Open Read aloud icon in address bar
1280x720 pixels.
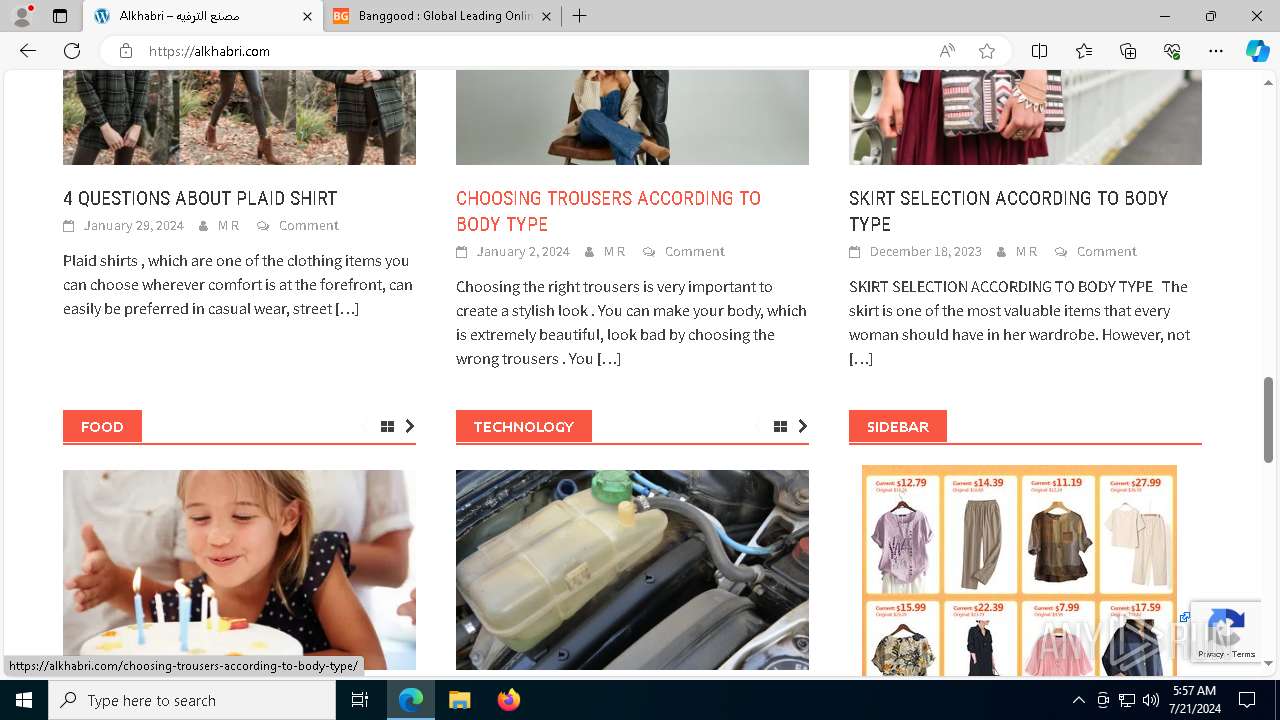point(947,51)
